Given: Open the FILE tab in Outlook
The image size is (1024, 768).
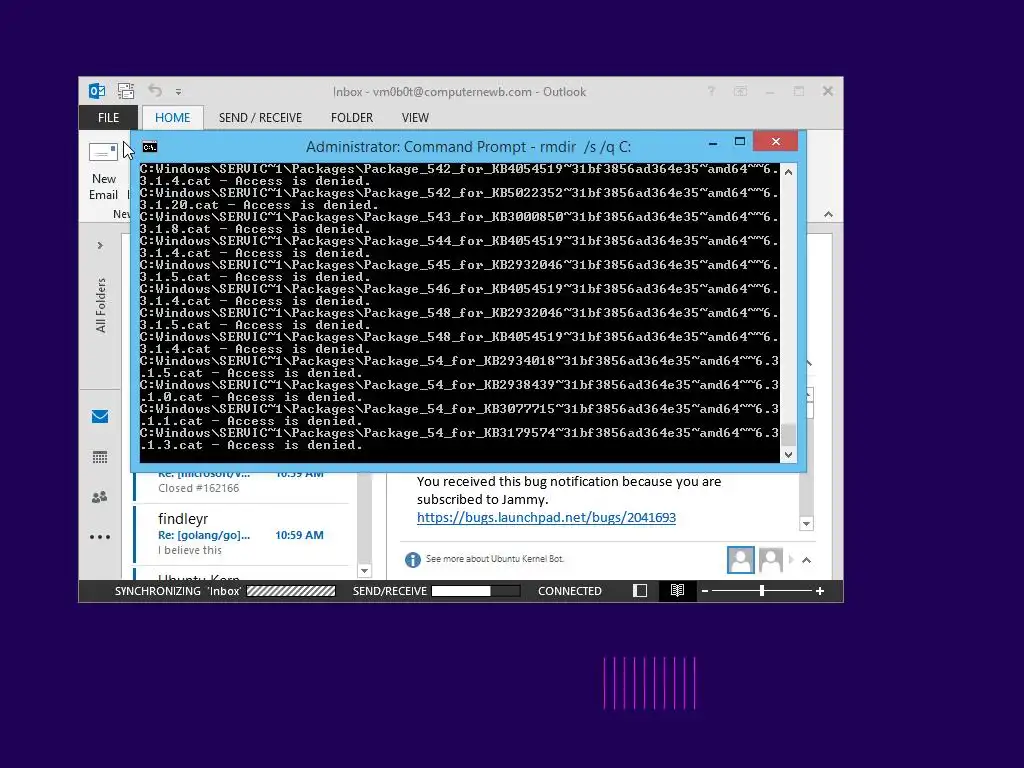Looking at the screenshot, I should pos(108,118).
